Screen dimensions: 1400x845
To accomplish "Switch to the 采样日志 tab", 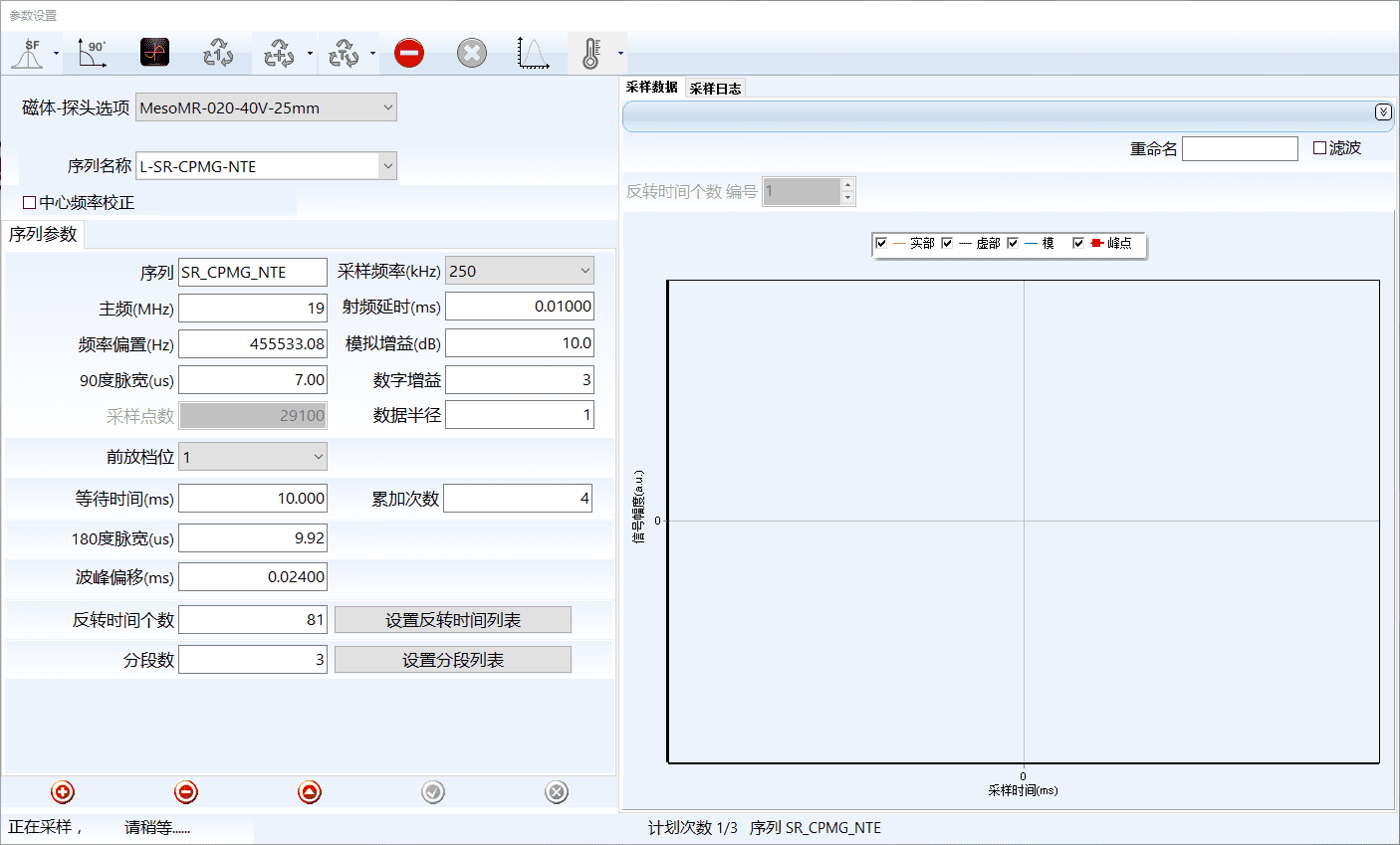I will (715, 89).
